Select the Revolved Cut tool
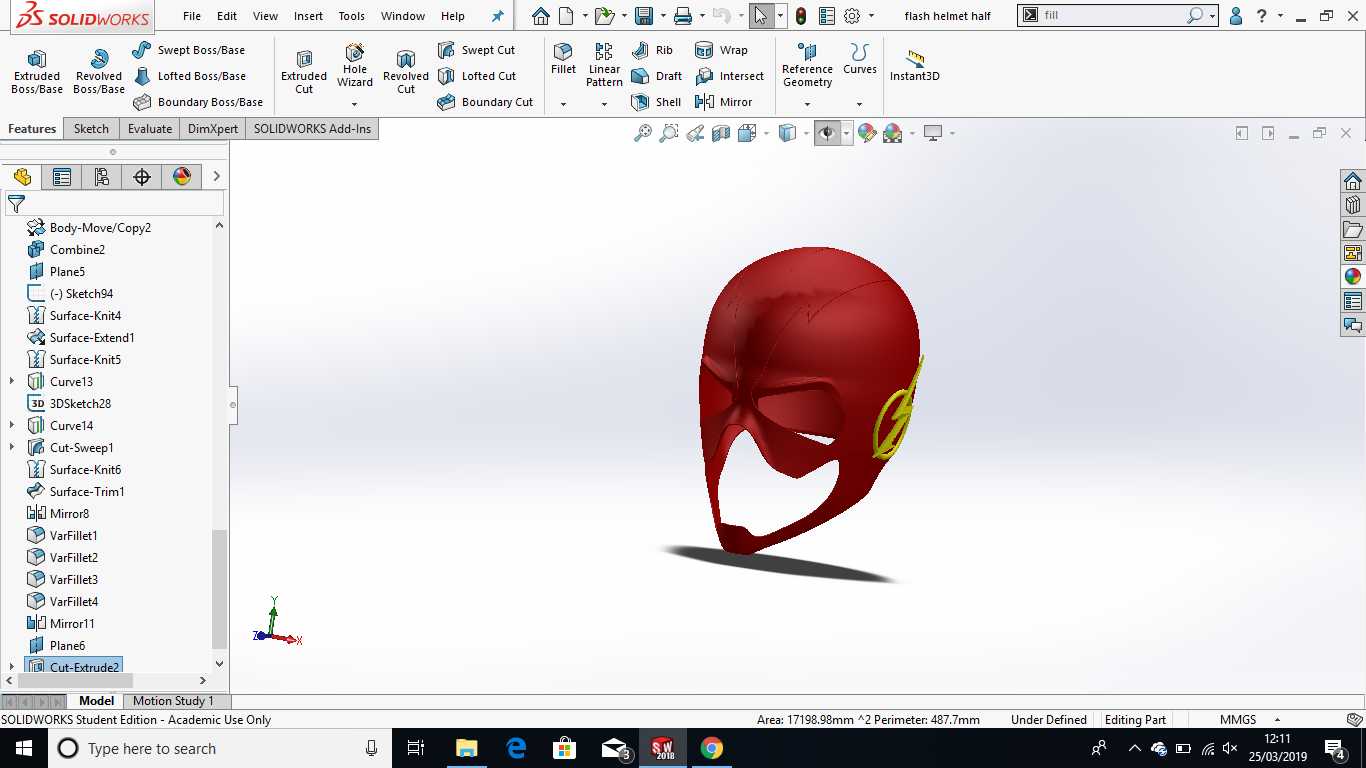This screenshot has height=768, width=1366. 405,72
